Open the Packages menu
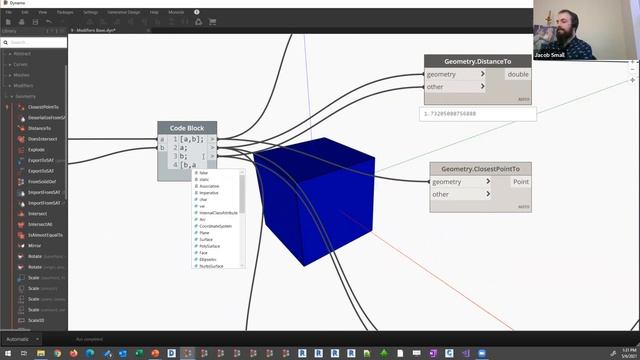This screenshot has width=640, height=360. [65, 12]
